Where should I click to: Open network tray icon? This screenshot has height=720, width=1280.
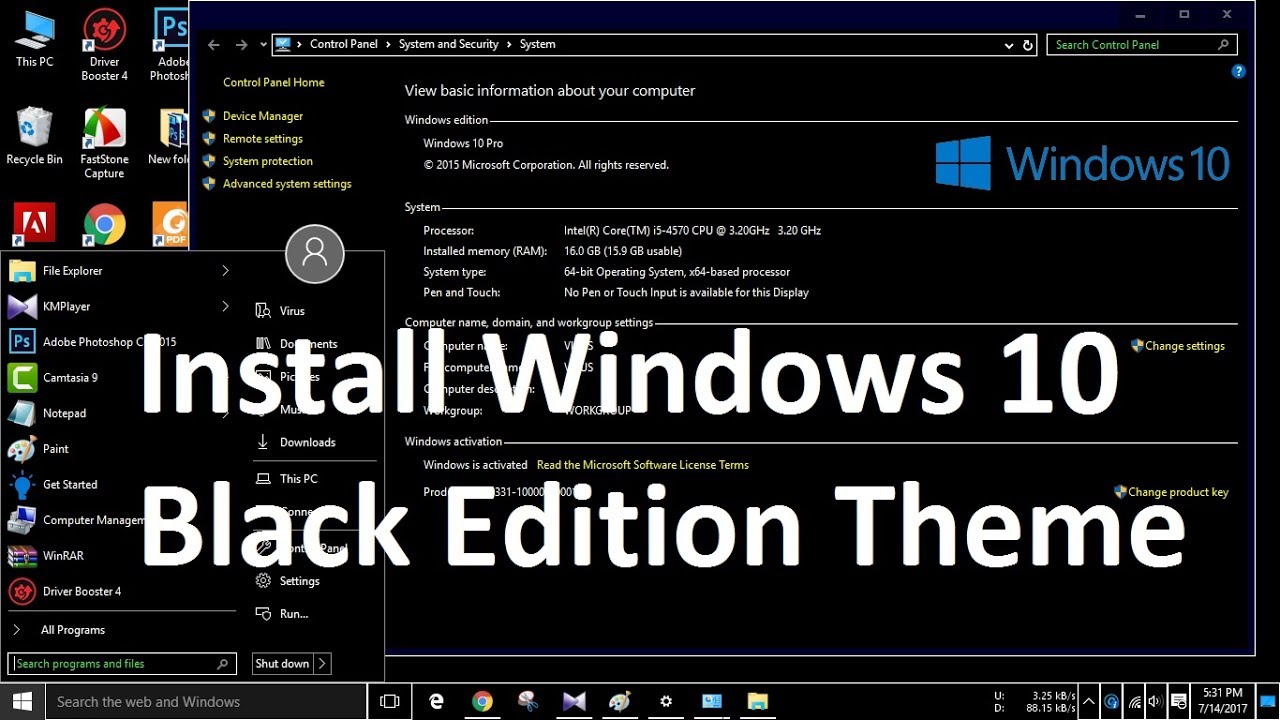(1134, 702)
